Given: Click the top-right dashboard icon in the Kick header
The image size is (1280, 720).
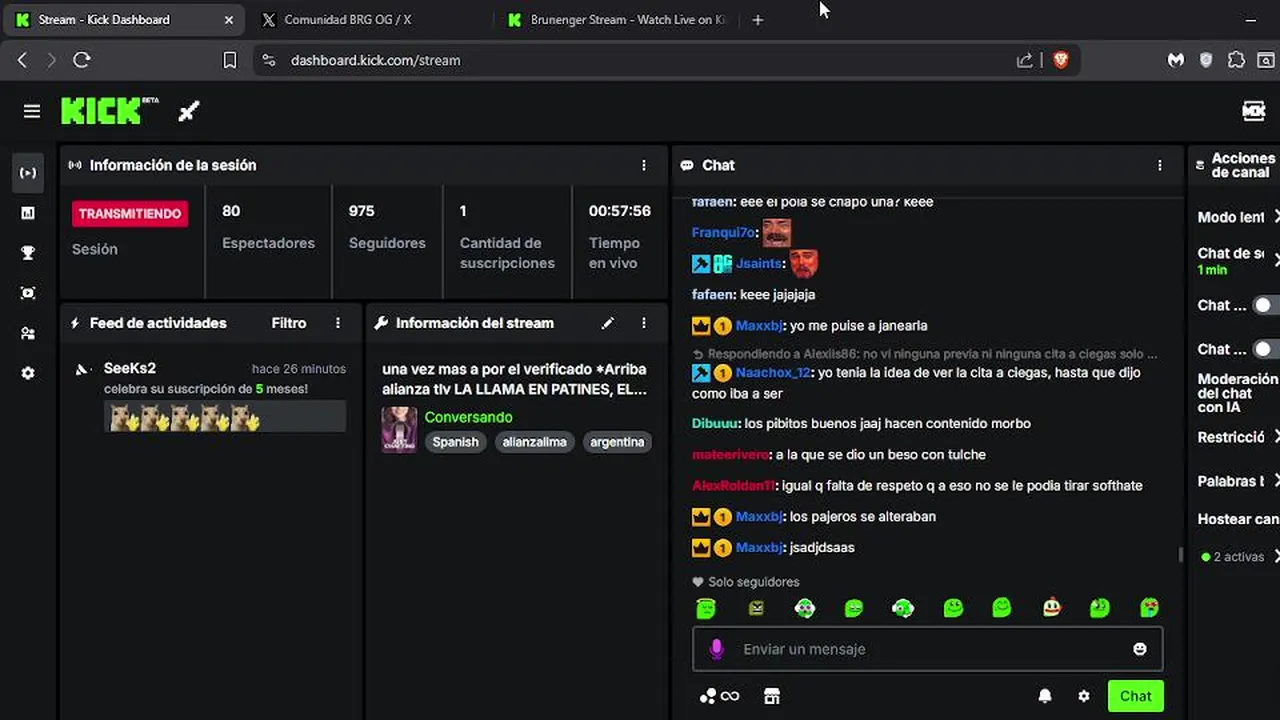Looking at the screenshot, I should 1254,111.
